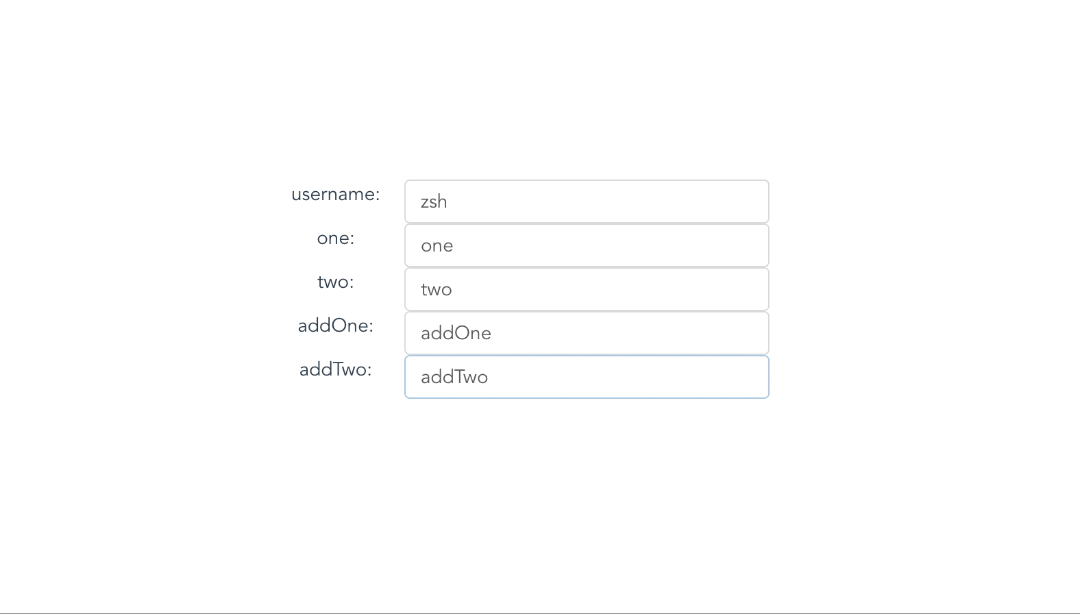Screen dimensions: 1080x614
Task: Click the addTwo input field
Action: click(x=586, y=377)
